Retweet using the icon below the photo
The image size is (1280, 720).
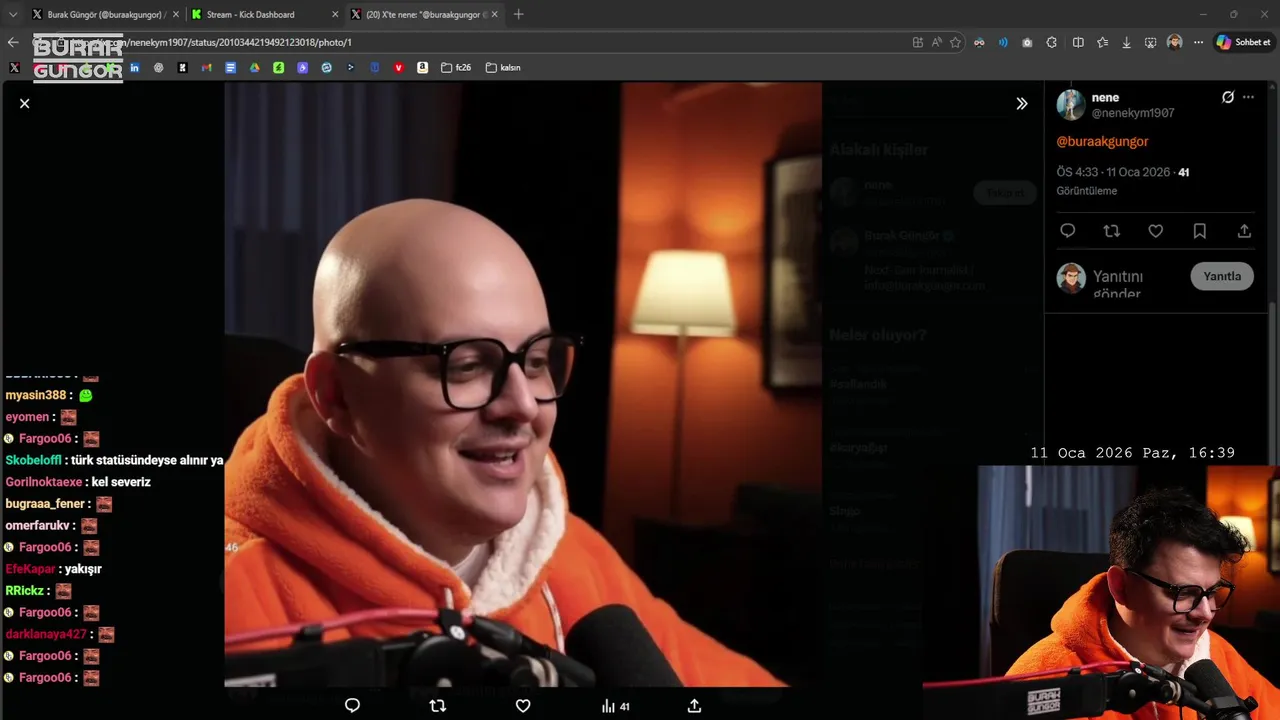point(437,706)
